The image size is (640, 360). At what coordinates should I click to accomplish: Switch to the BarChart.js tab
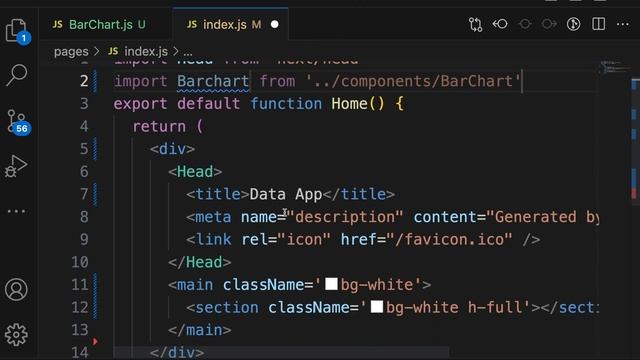(x=100, y=24)
